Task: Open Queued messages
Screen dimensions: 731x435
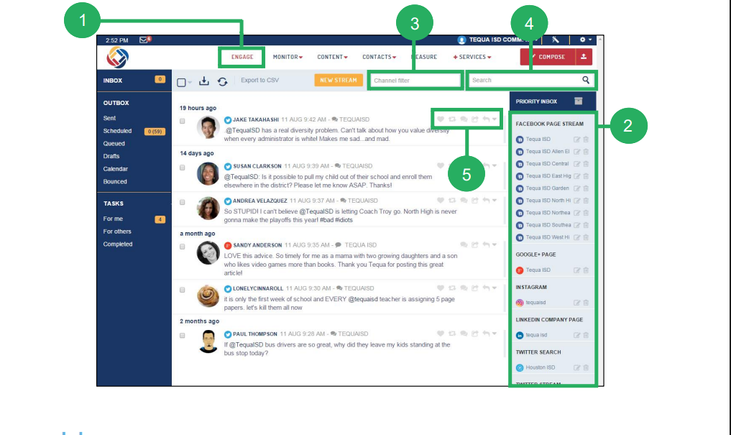Action: click(114, 144)
